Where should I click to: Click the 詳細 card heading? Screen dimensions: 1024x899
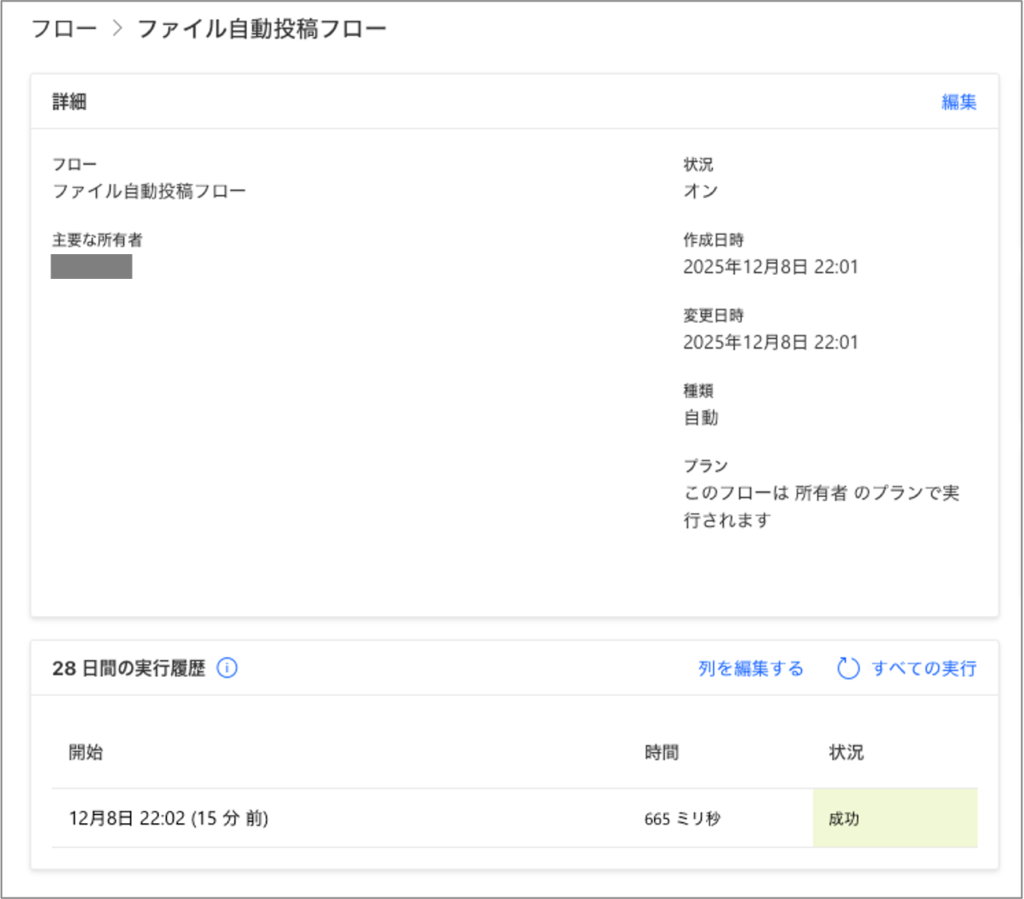[x=69, y=101]
